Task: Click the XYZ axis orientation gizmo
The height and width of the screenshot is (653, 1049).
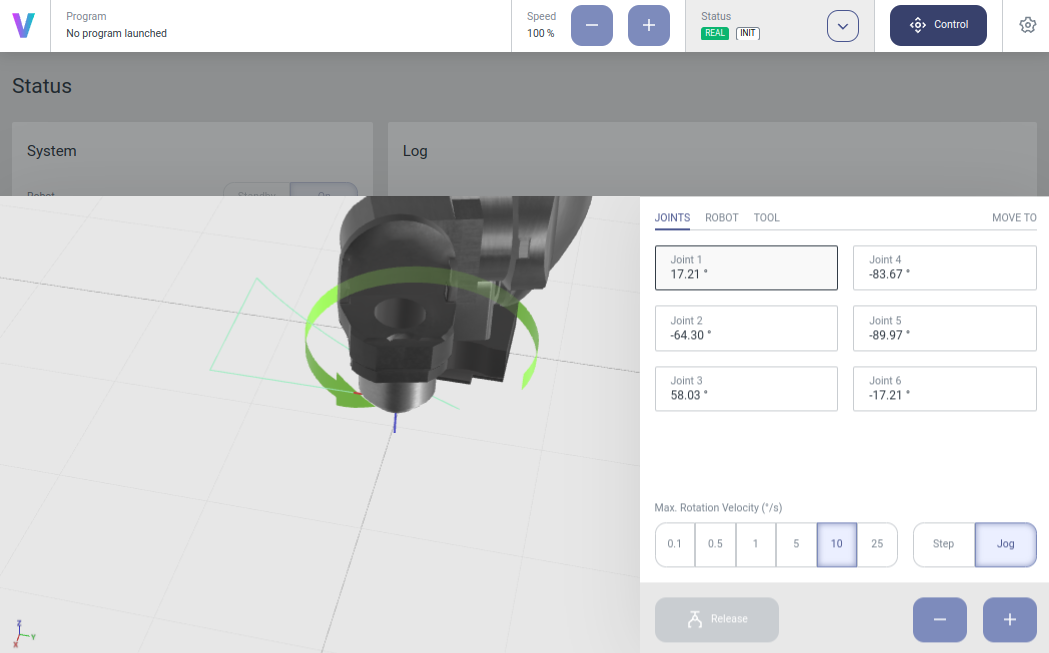Action: click(24, 631)
